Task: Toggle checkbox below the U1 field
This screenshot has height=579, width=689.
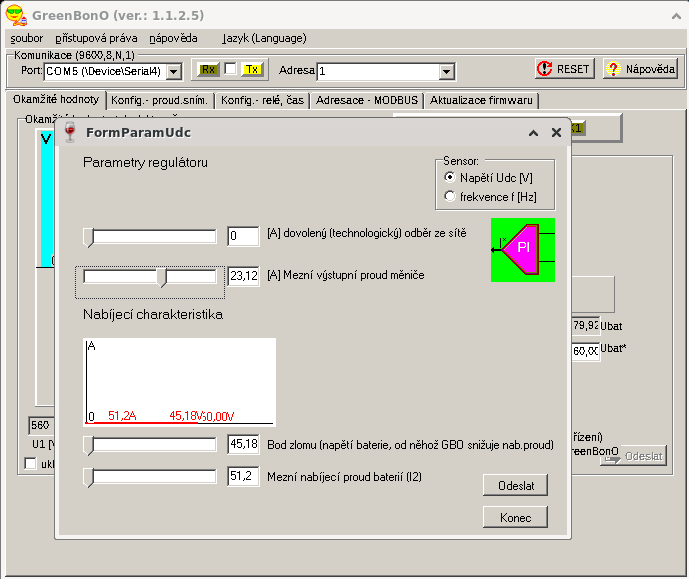Action: point(30,463)
